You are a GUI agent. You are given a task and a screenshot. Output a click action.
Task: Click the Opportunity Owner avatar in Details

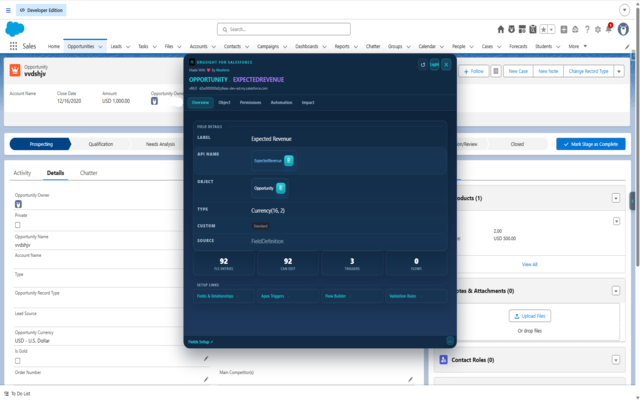[x=18, y=204]
